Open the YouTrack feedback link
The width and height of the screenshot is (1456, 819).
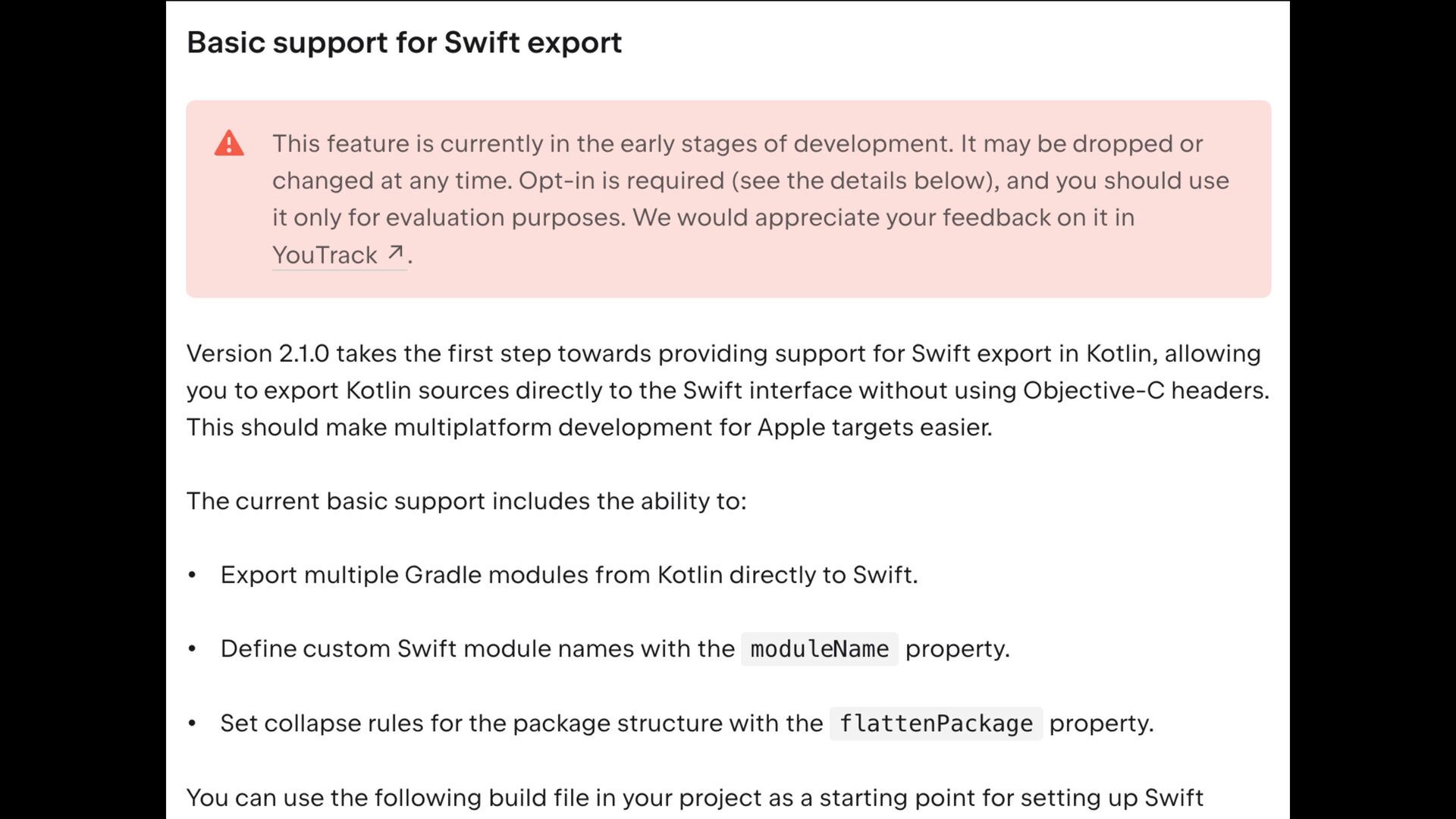pyautogui.click(x=325, y=256)
